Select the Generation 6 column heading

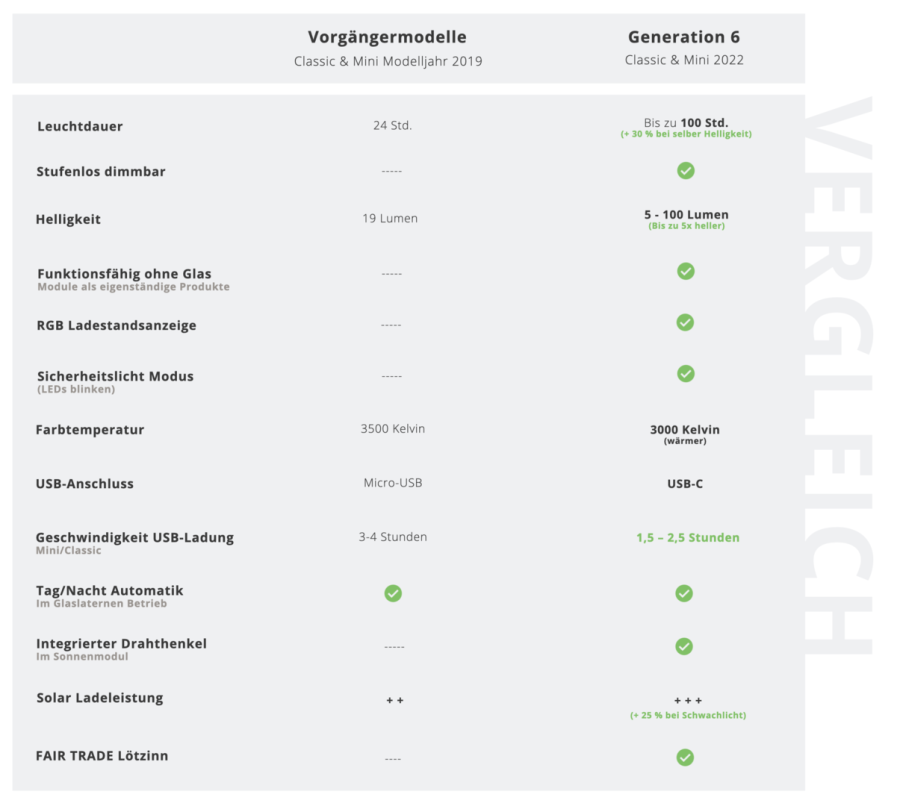684,37
